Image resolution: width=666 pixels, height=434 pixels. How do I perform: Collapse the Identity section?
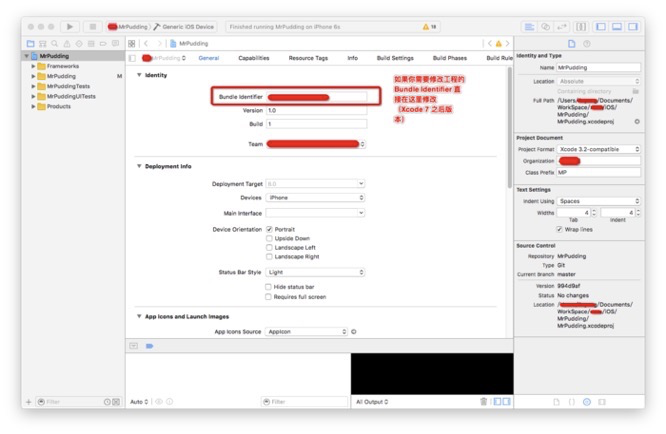click(139, 75)
